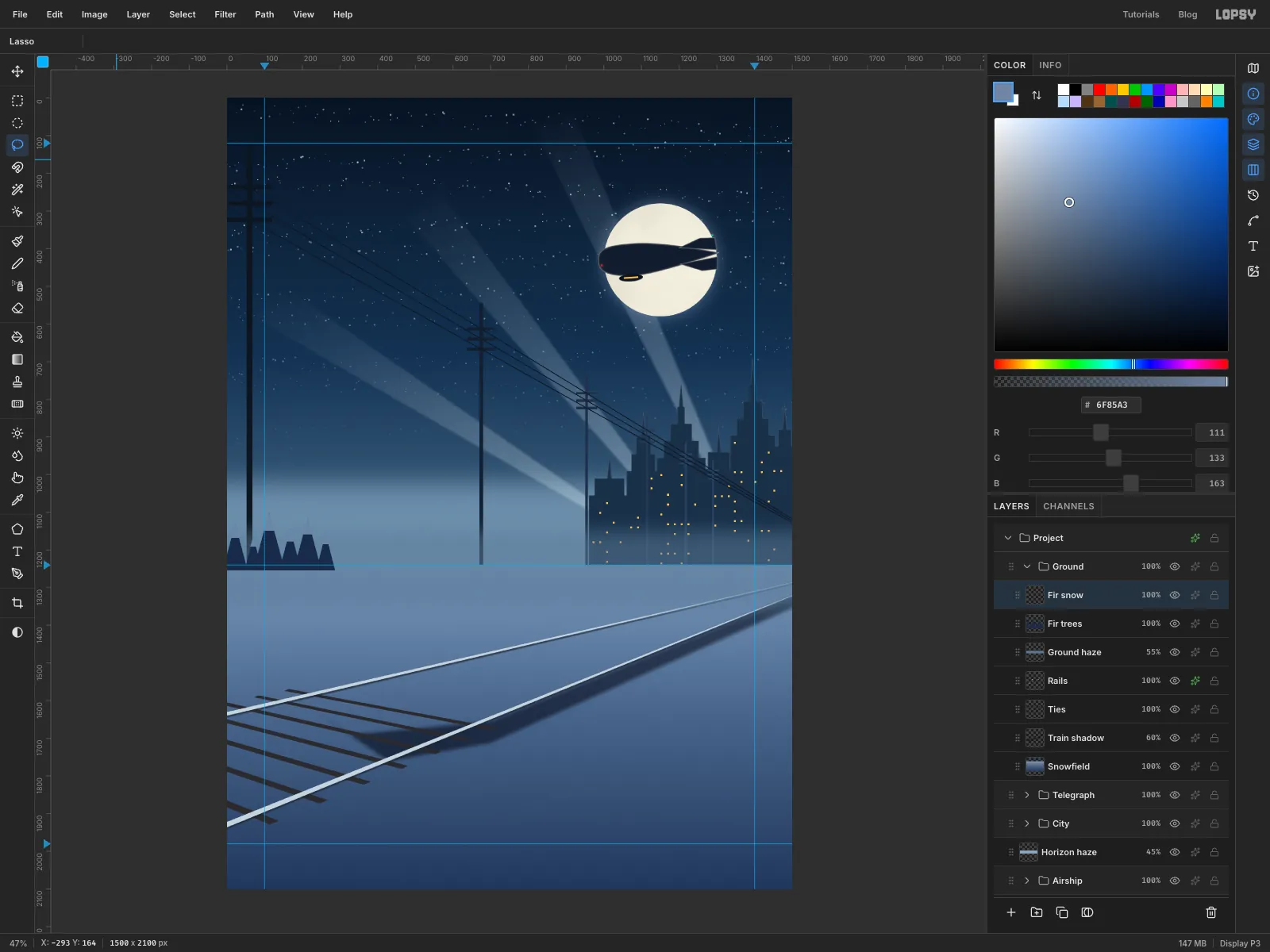Click the hue spectrum slider

pos(1111,364)
